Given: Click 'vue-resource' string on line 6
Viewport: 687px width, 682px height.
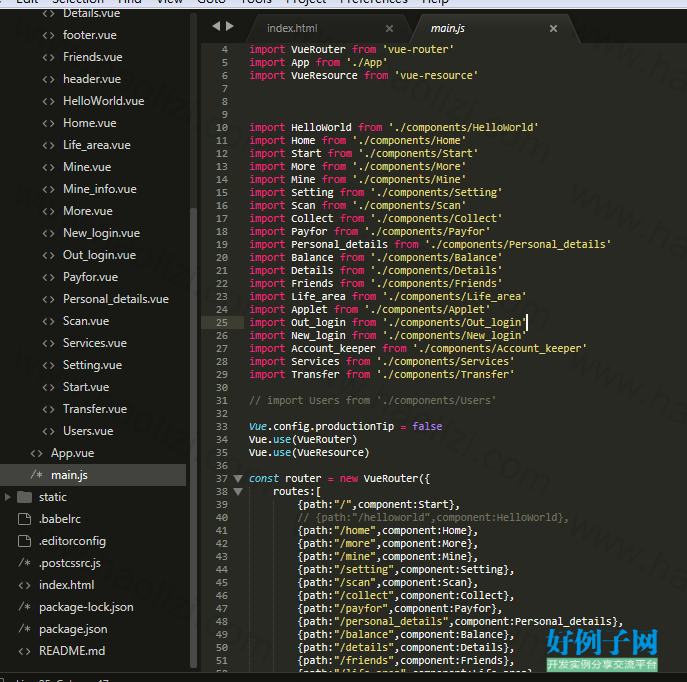Looking at the screenshot, I should (x=436, y=76).
